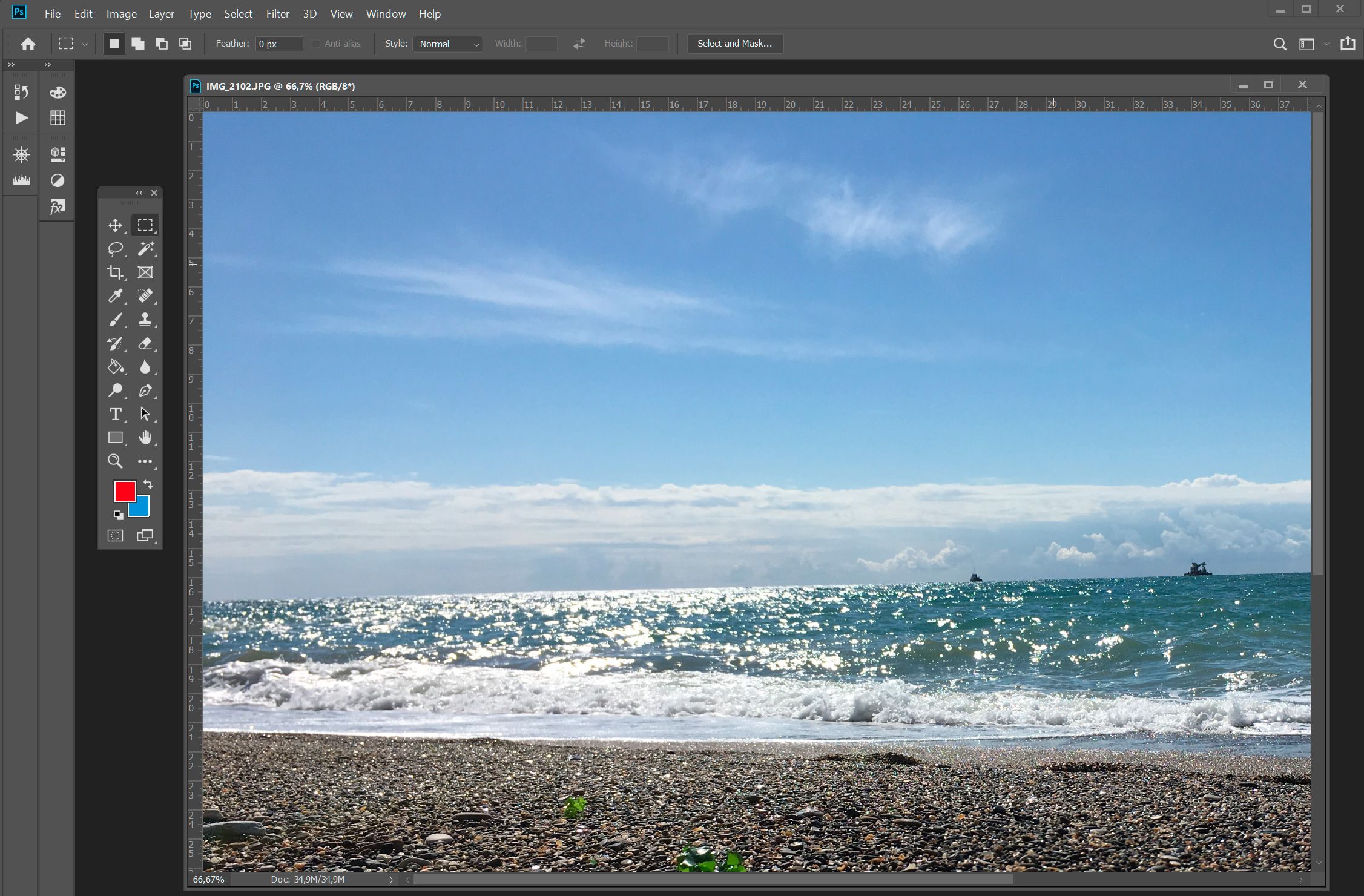Select the Text tool
This screenshot has width=1364, height=896.
coord(115,414)
